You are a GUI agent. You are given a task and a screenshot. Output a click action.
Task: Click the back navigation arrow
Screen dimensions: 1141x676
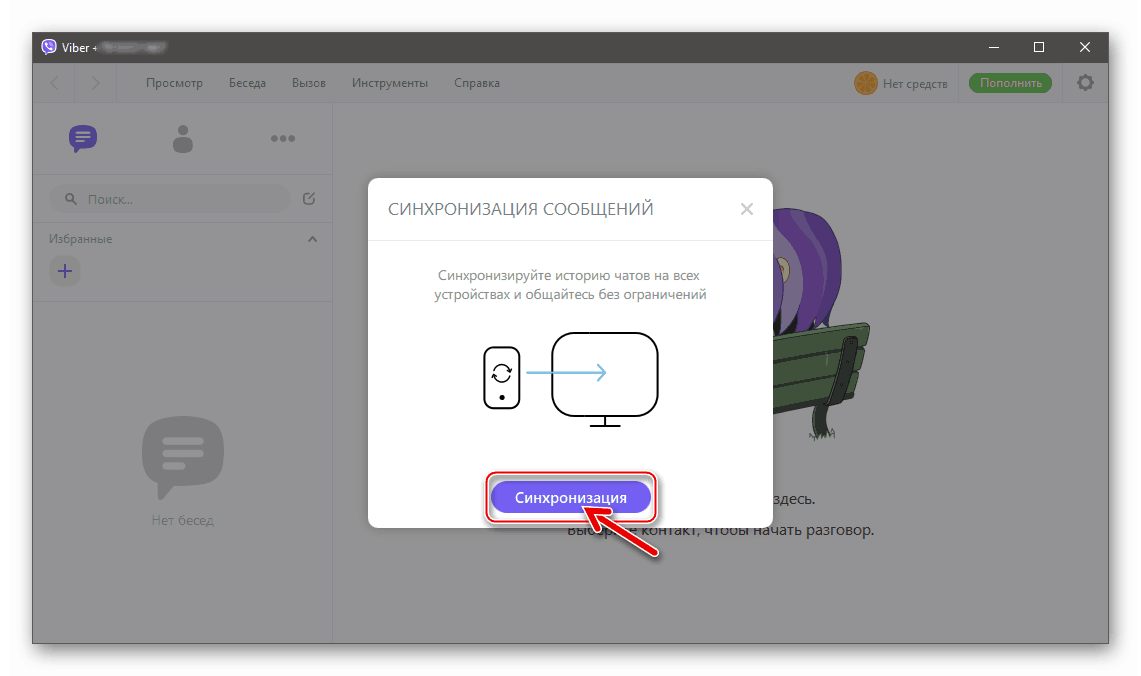pyautogui.click(x=53, y=83)
